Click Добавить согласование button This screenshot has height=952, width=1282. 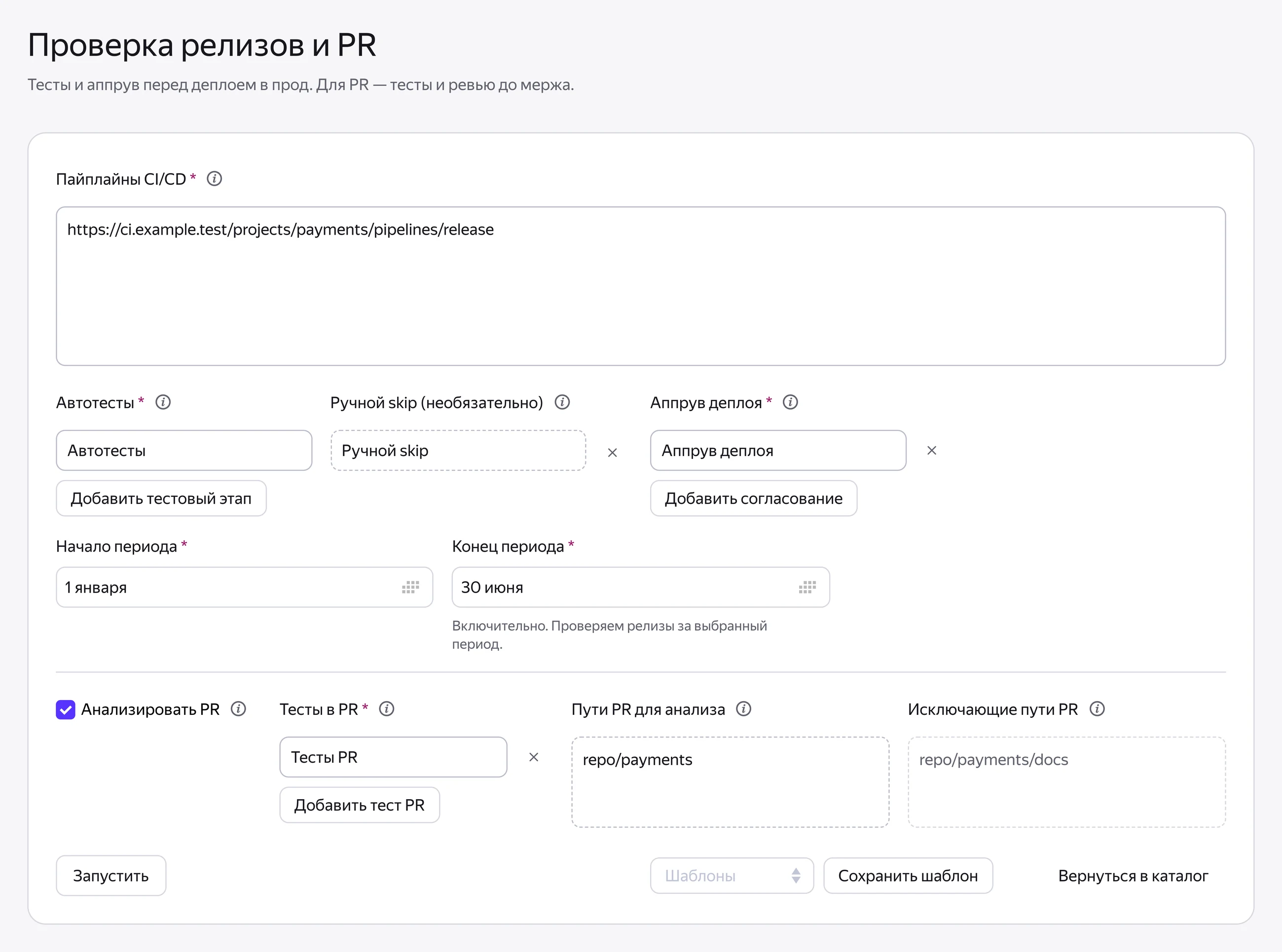coord(753,498)
